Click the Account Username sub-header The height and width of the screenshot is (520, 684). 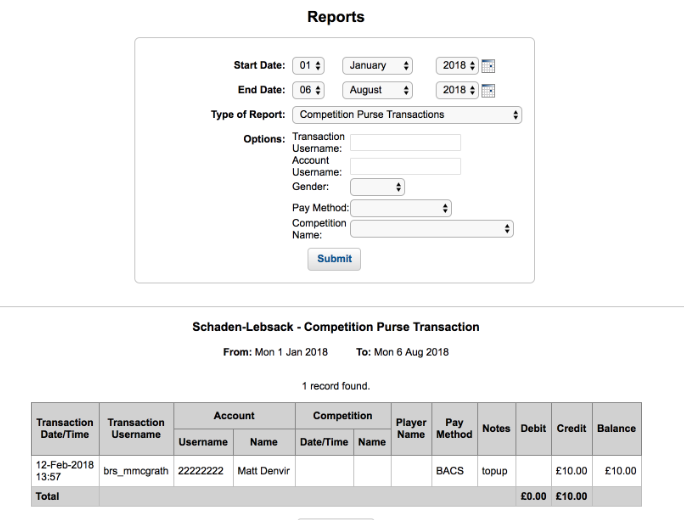pos(203,442)
